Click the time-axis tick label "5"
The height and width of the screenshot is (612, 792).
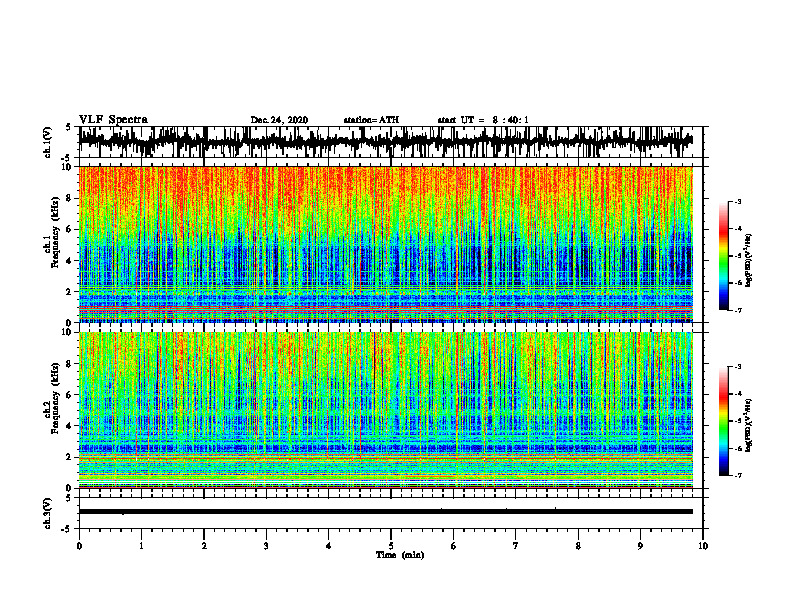391,546
